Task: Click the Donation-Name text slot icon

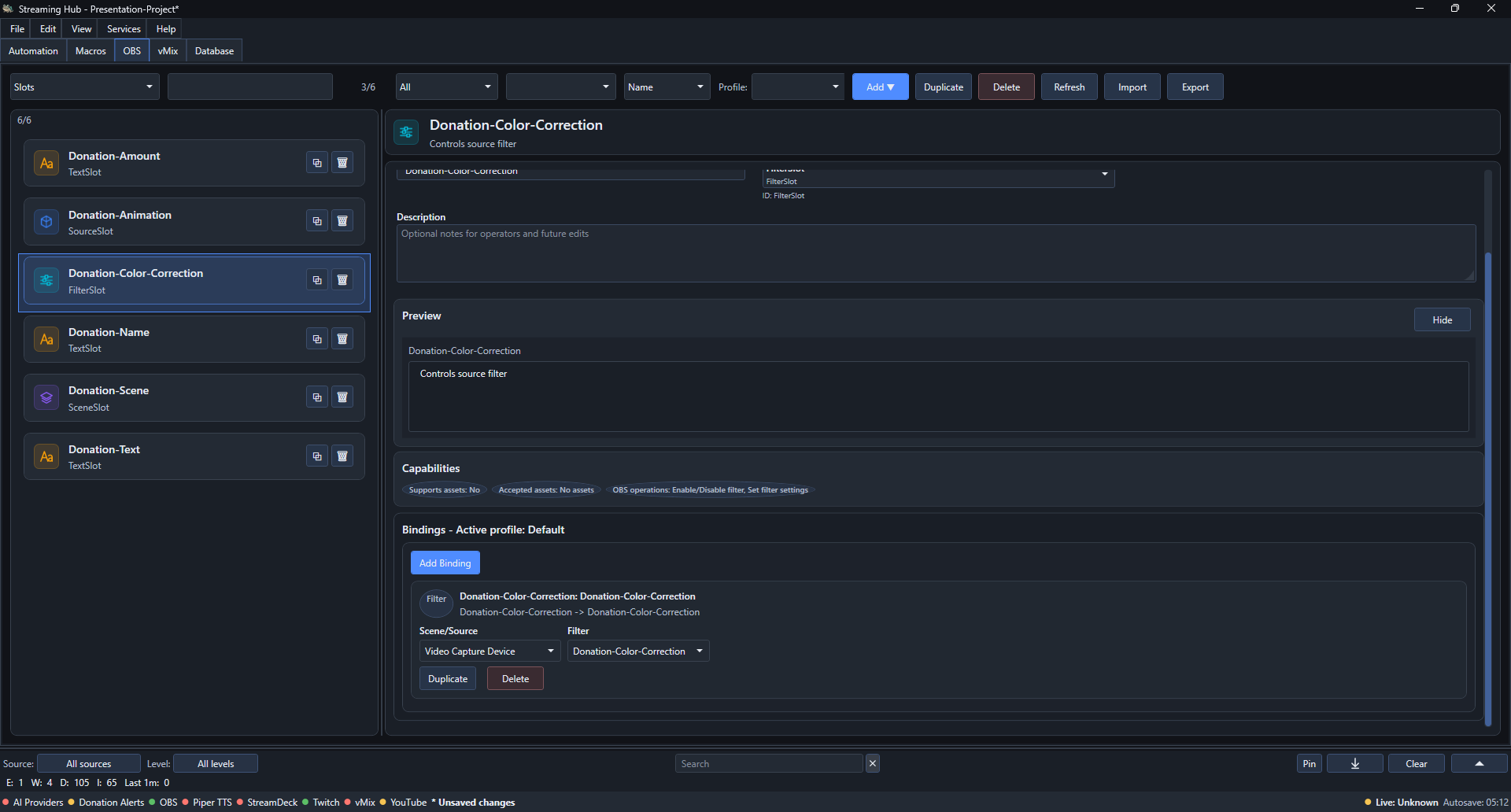Action: 46,339
